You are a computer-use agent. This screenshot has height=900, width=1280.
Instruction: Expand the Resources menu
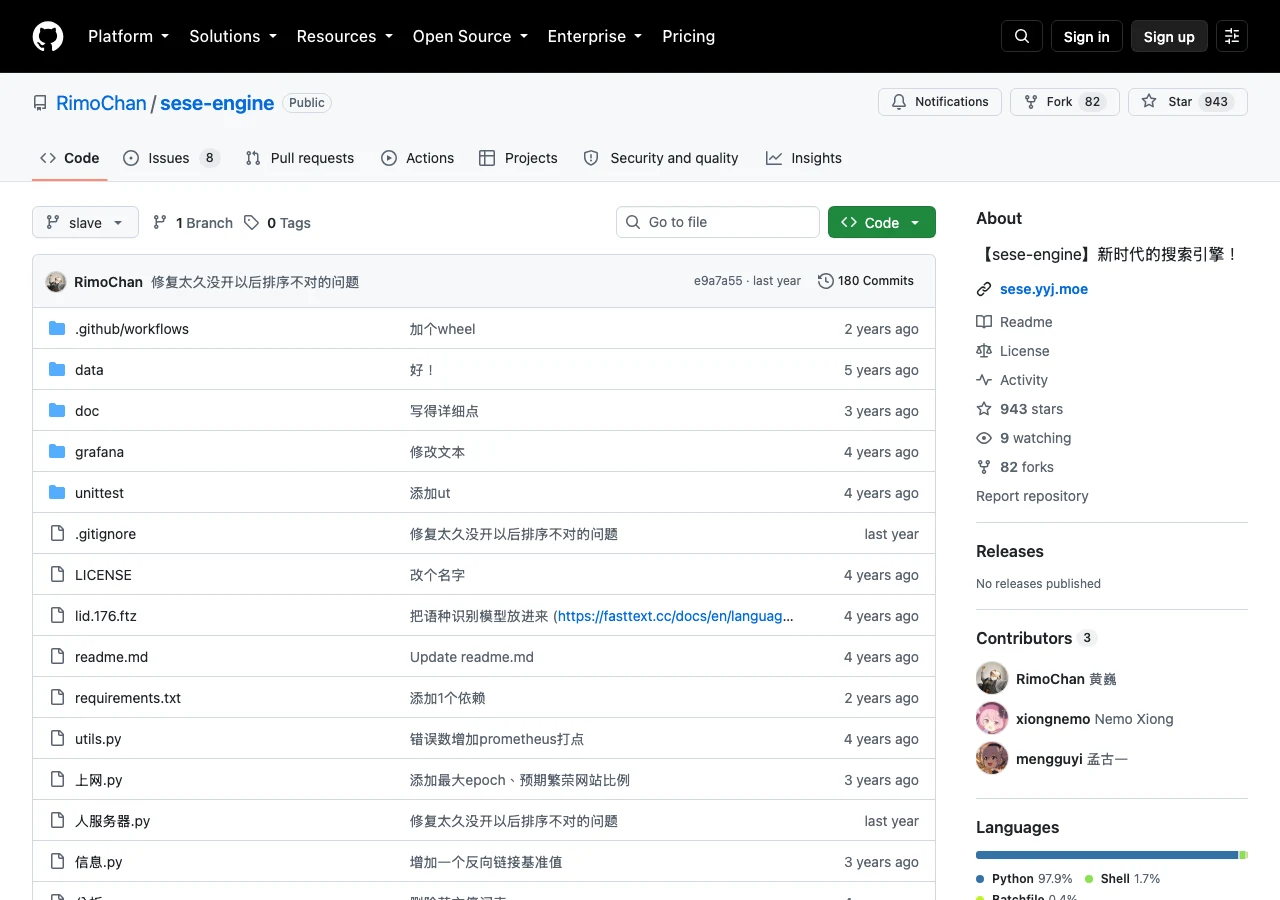coord(345,36)
